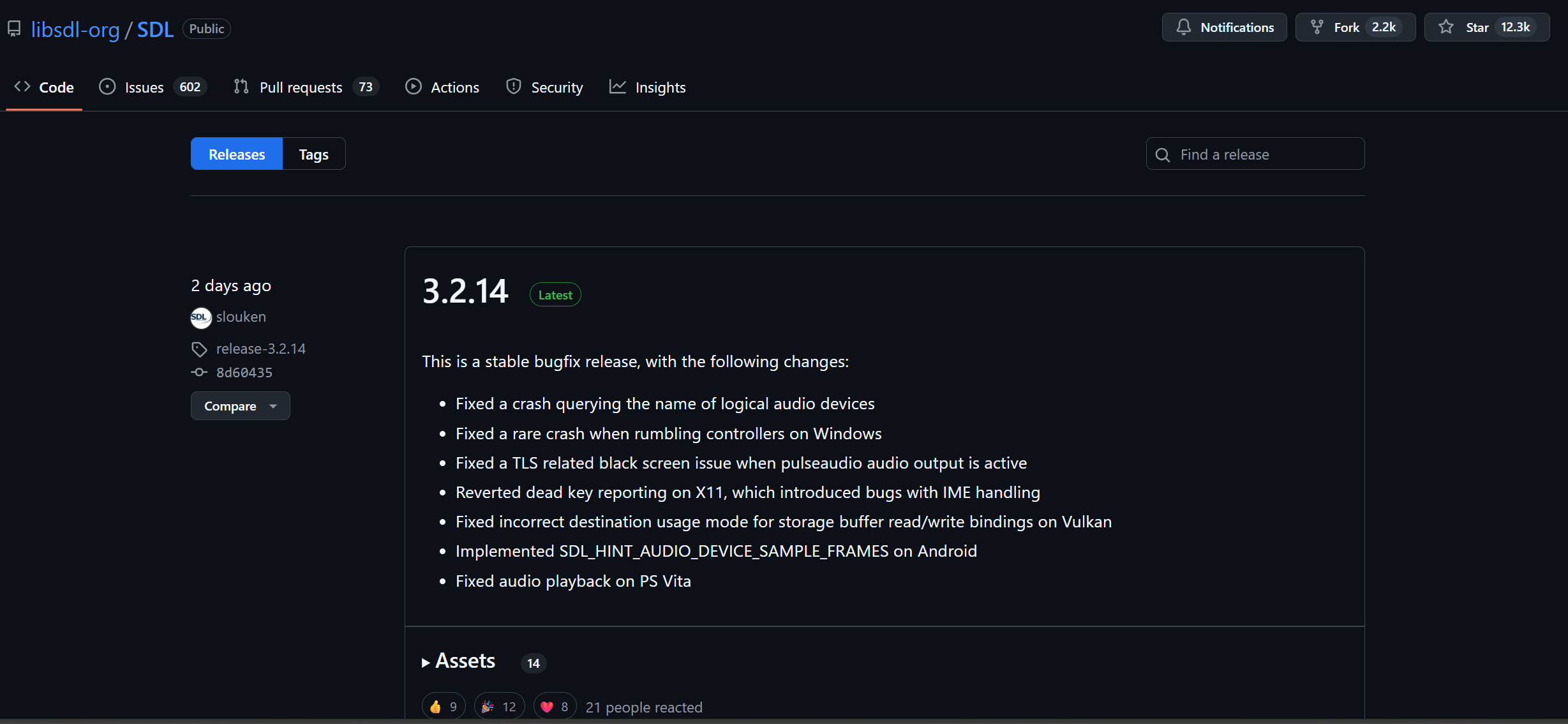Screen dimensions: 1568x724
Task: Focus the Find a release search field
Action: [x=1255, y=154]
